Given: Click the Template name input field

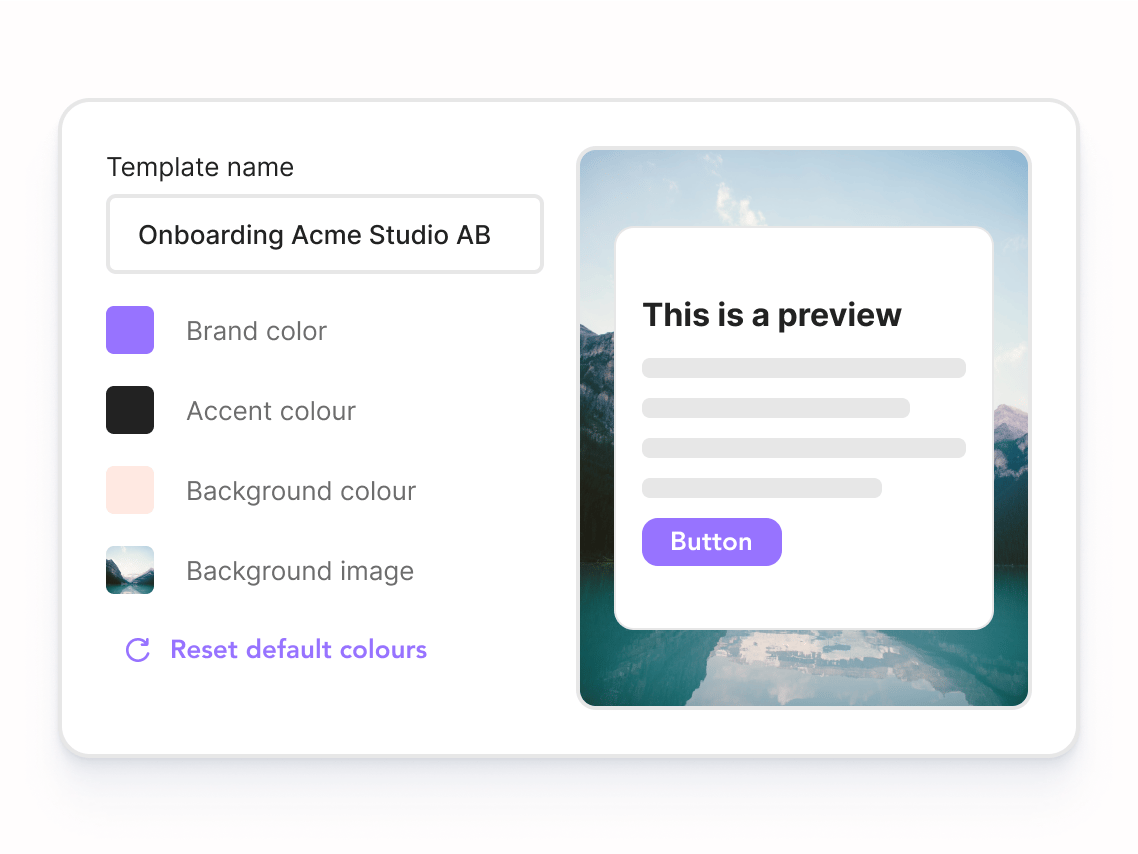Looking at the screenshot, I should (324, 234).
